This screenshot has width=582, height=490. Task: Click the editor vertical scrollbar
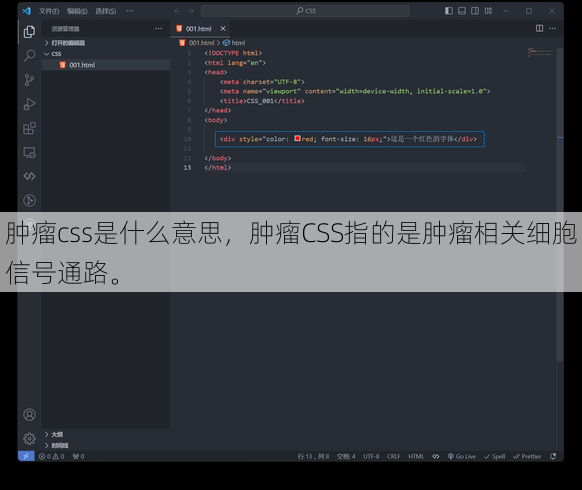pyautogui.click(x=560, y=204)
